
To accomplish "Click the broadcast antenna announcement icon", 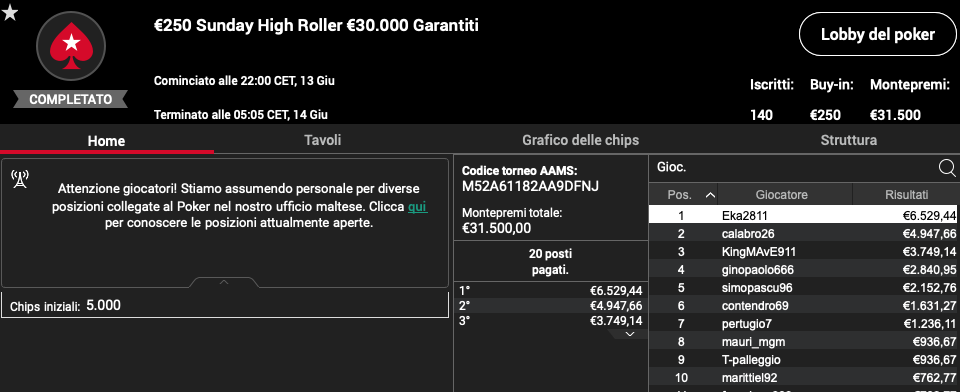I will click(20, 179).
